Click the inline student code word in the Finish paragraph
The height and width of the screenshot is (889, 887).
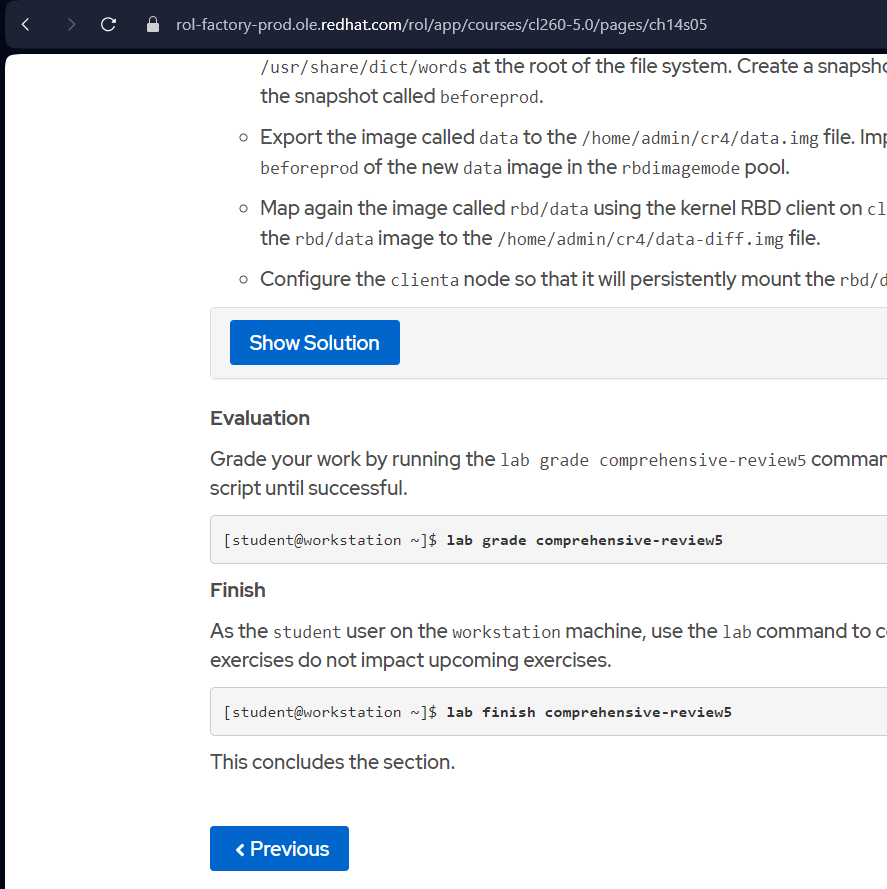tap(306, 632)
